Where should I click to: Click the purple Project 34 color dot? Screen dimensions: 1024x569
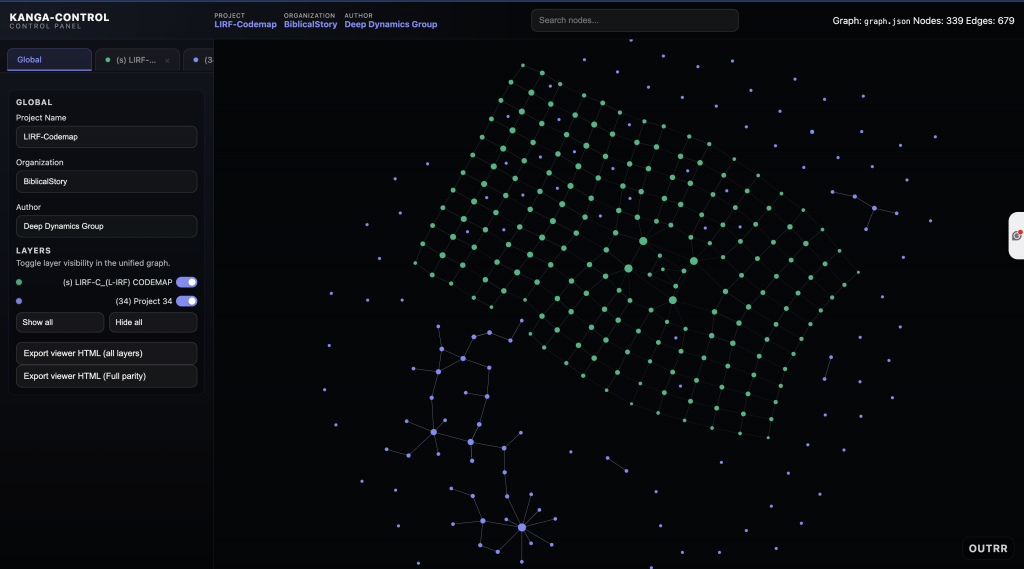click(x=19, y=301)
